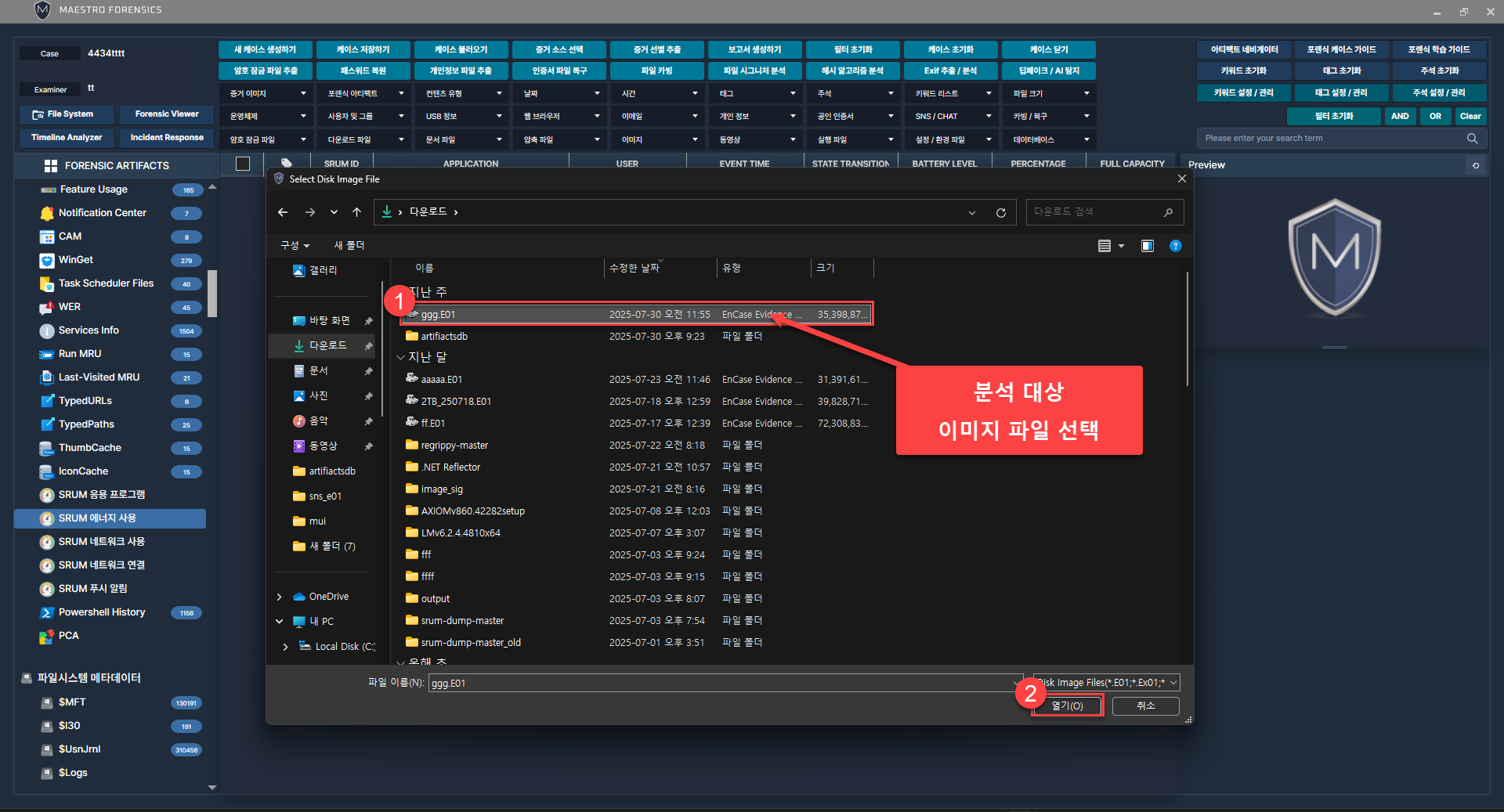Image resolution: width=1504 pixels, height=812 pixels.
Task: Toggle the OR search operator
Action: point(1435,116)
